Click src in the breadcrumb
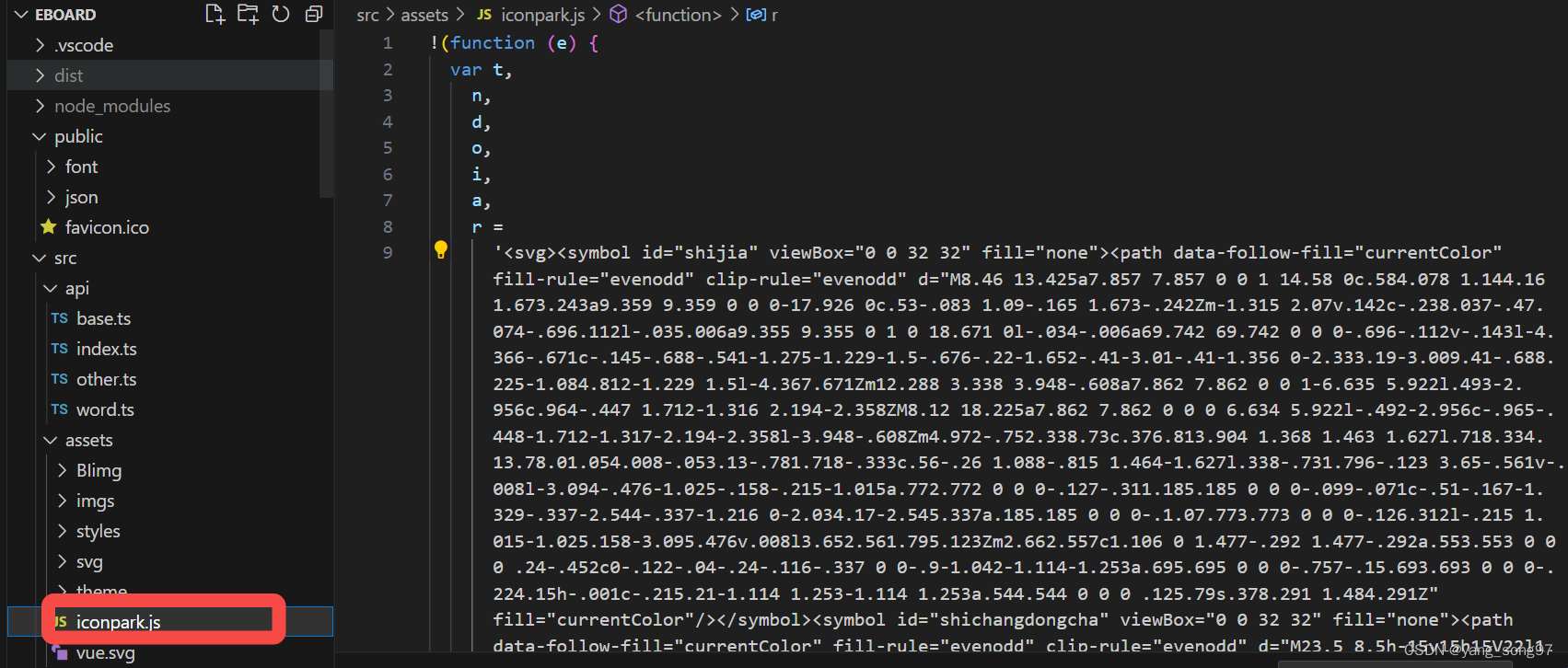1568x668 pixels. [367, 15]
